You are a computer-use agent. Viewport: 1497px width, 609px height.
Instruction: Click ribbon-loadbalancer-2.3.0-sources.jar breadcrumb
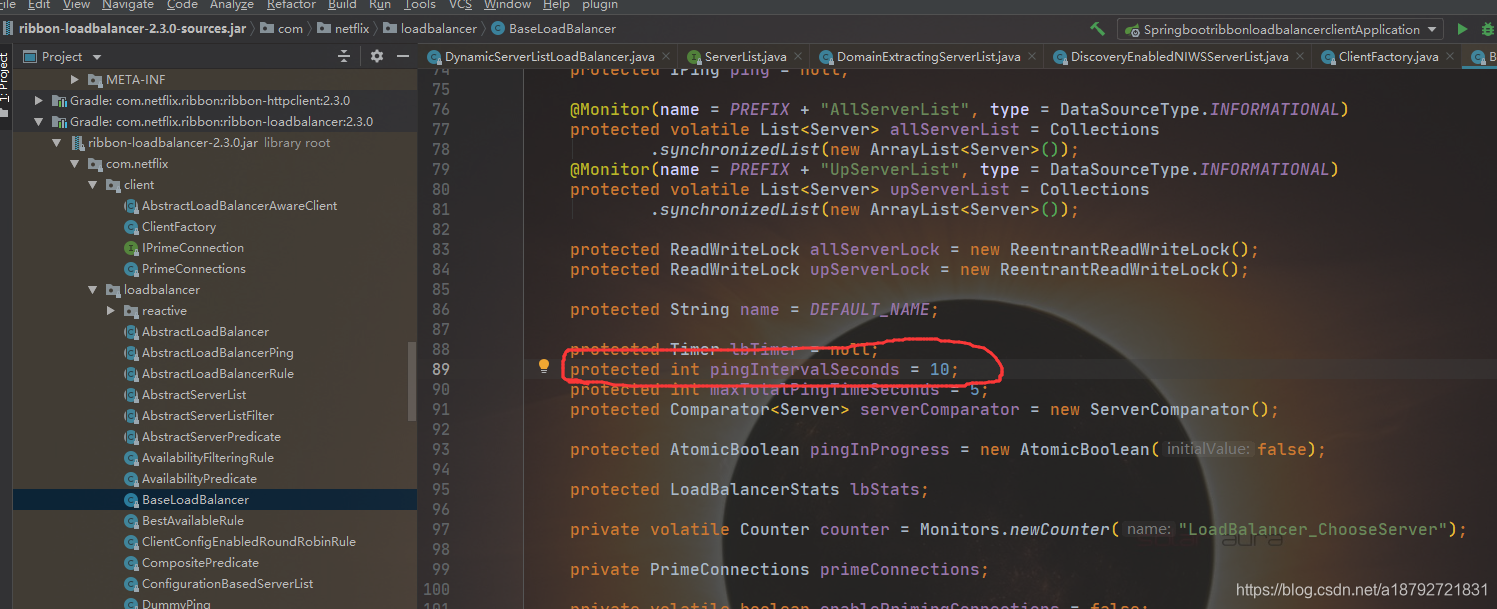coord(132,28)
